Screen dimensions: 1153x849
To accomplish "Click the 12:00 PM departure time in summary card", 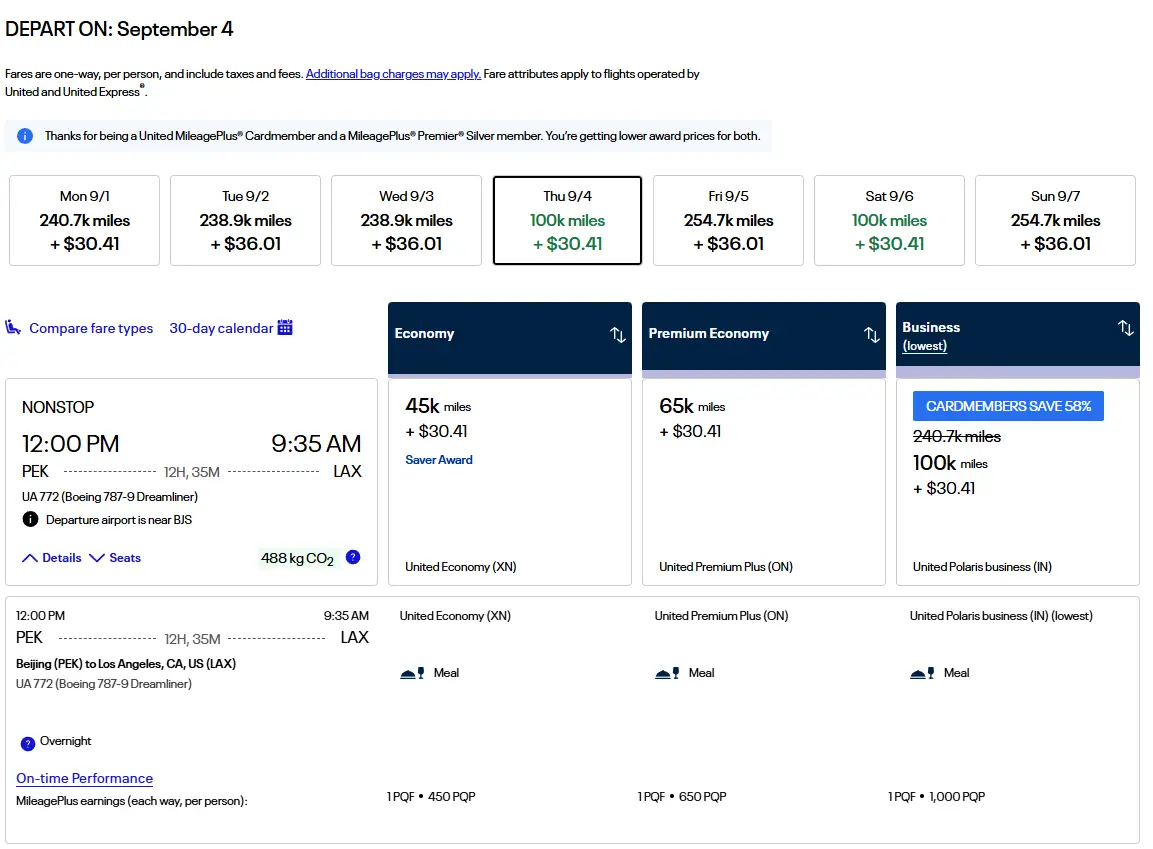I will (71, 443).
